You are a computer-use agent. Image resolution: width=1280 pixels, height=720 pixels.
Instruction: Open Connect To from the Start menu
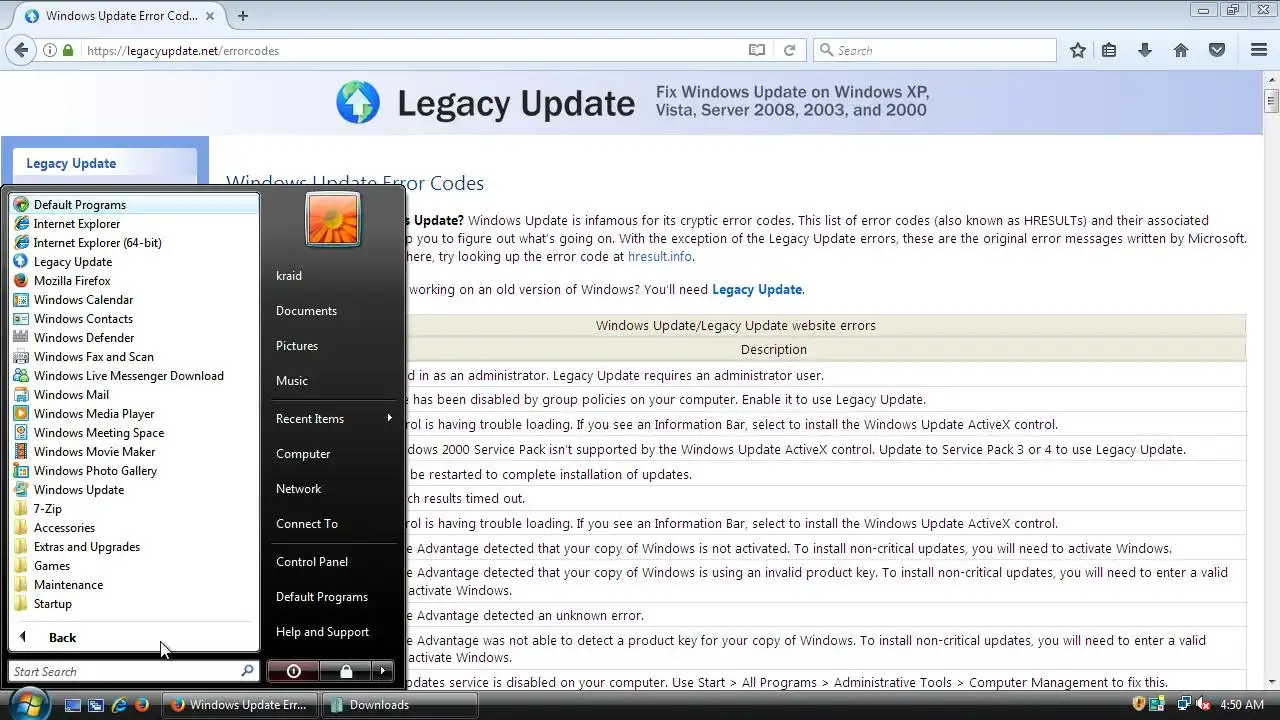point(332,523)
